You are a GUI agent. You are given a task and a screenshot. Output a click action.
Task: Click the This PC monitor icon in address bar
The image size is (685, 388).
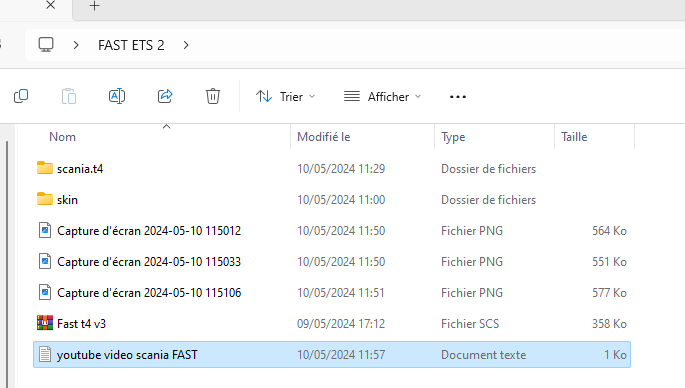(46, 45)
